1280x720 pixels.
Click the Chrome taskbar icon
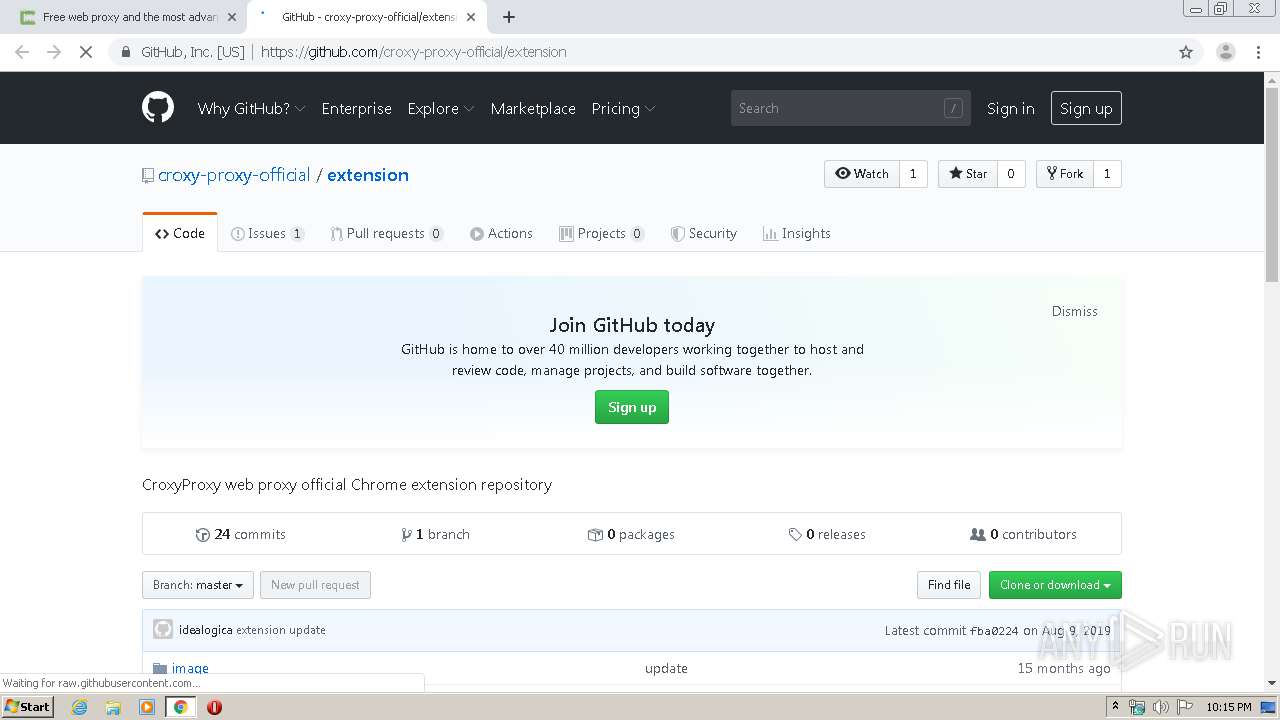click(x=180, y=707)
